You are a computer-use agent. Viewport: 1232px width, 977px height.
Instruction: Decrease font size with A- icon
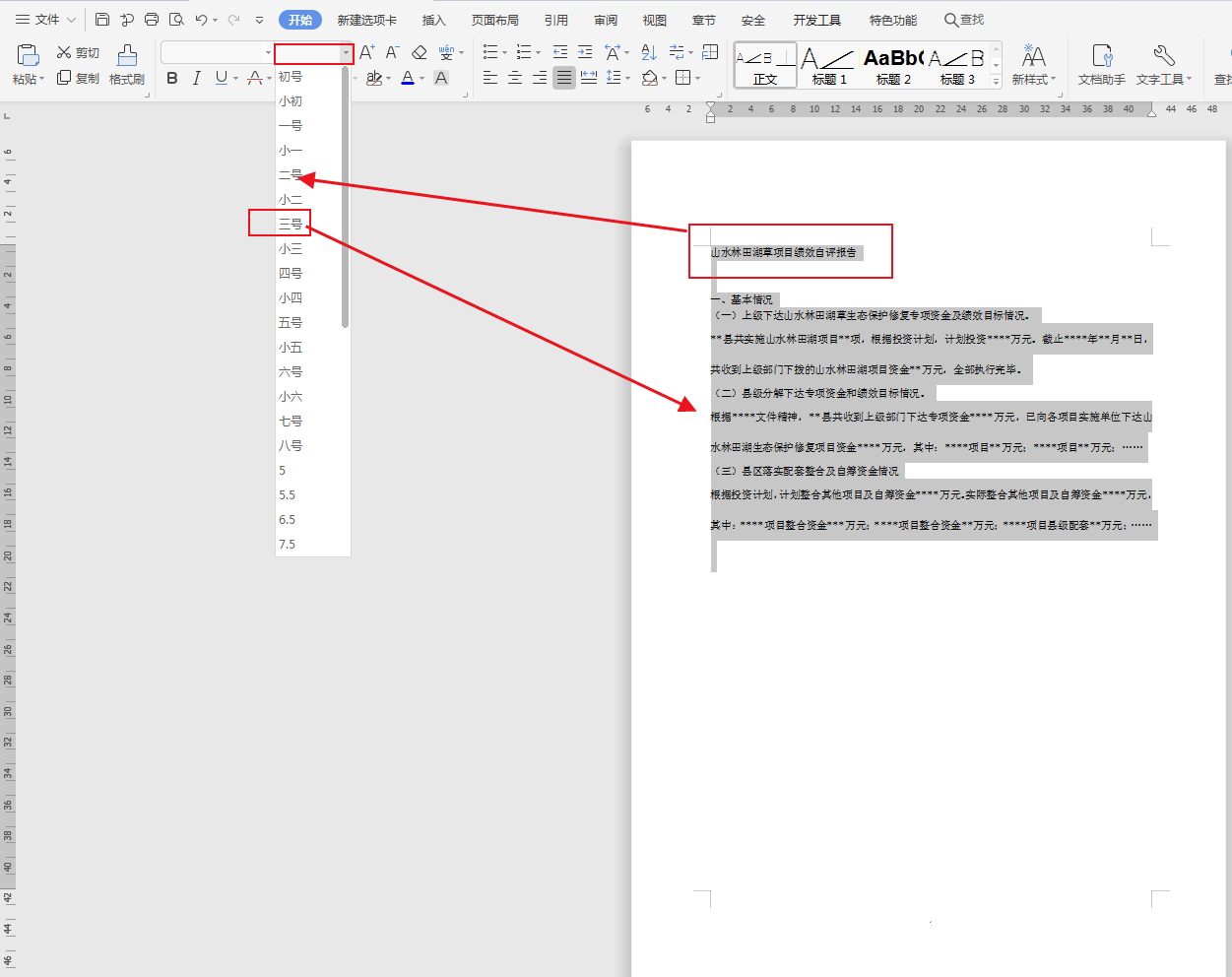click(x=392, y=53)
